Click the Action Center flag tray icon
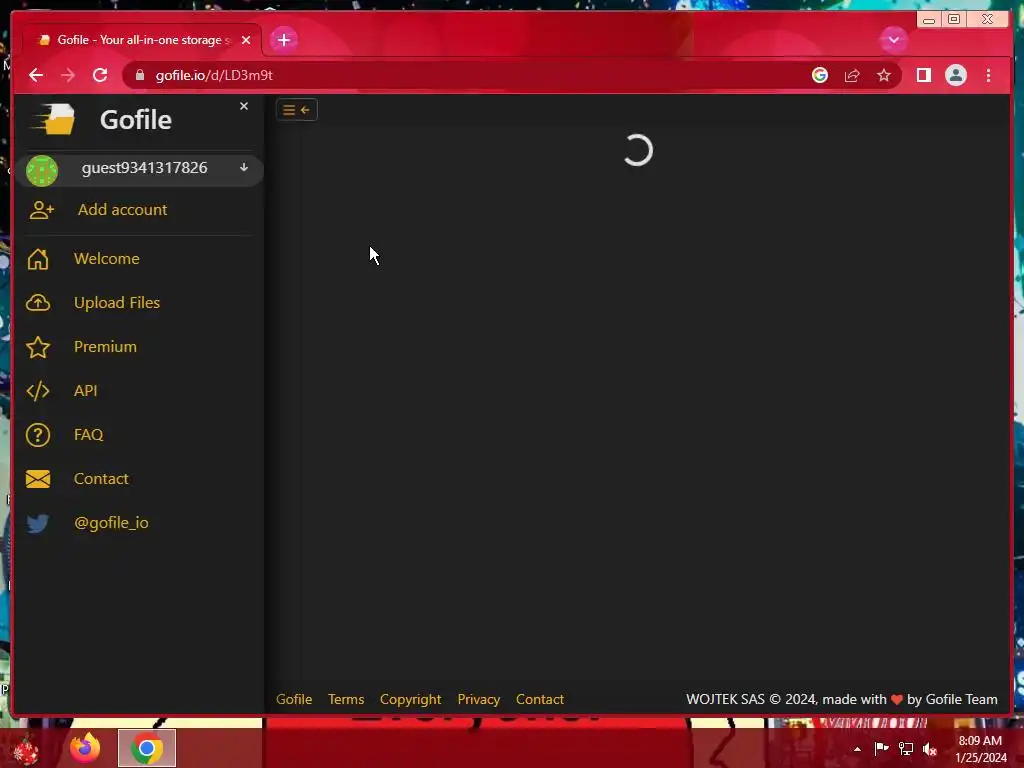This screenshot has height=768, width=1024. pyautogui.click(x=882, y=748)
